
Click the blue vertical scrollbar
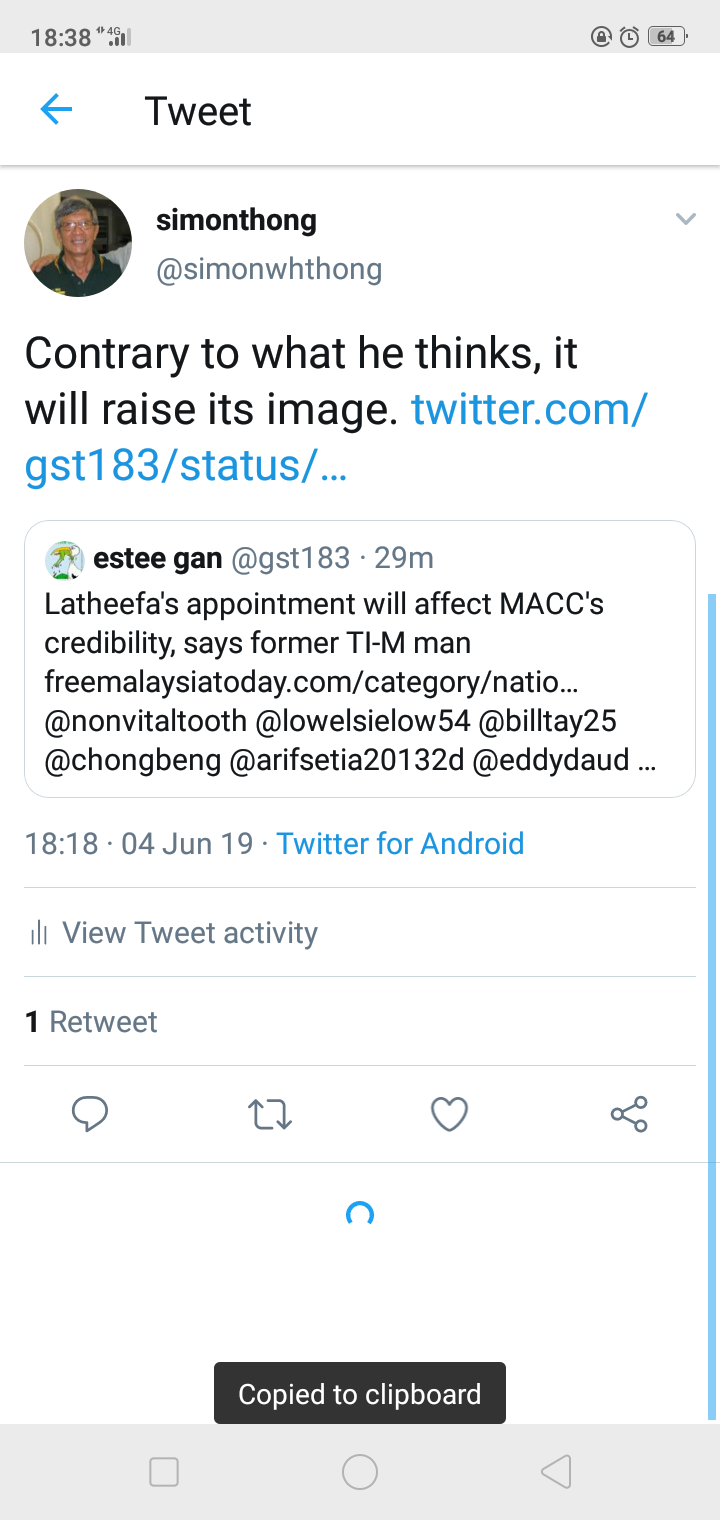click(x=712, y=1000)
